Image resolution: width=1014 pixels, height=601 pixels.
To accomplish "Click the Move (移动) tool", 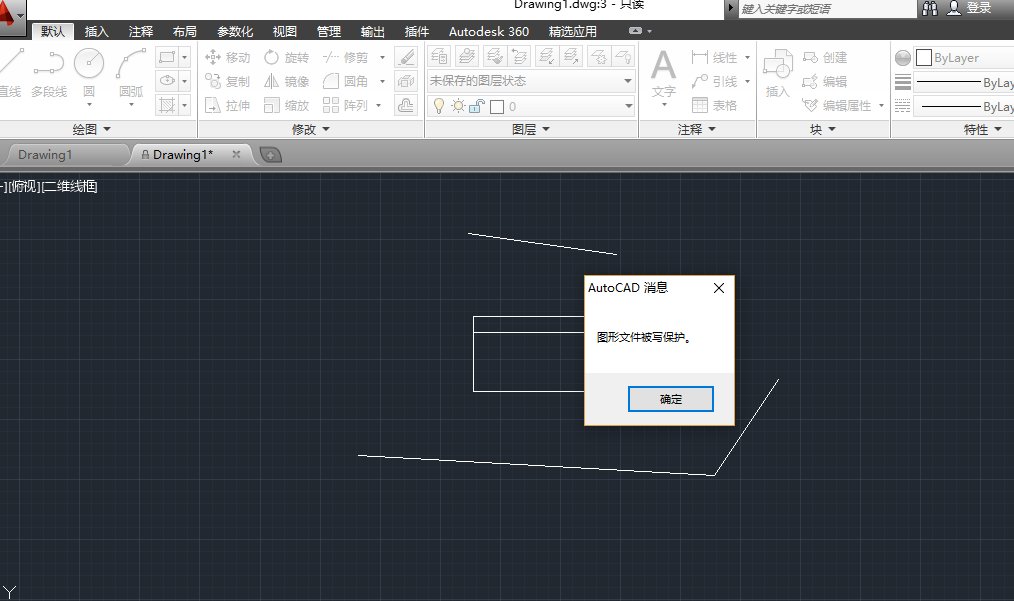I will (x=227, y=58).
